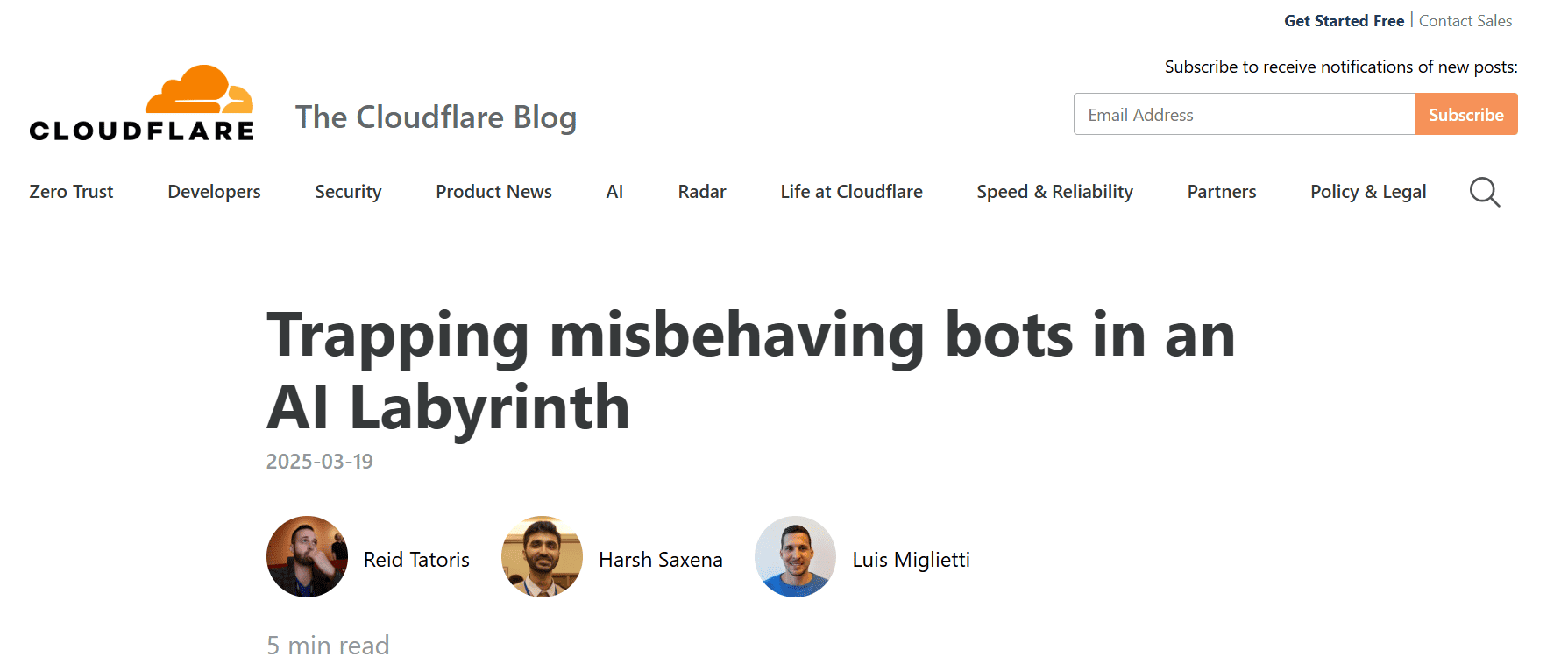
Task: Open the Radar menu item
Action: (x=702, y=191)
